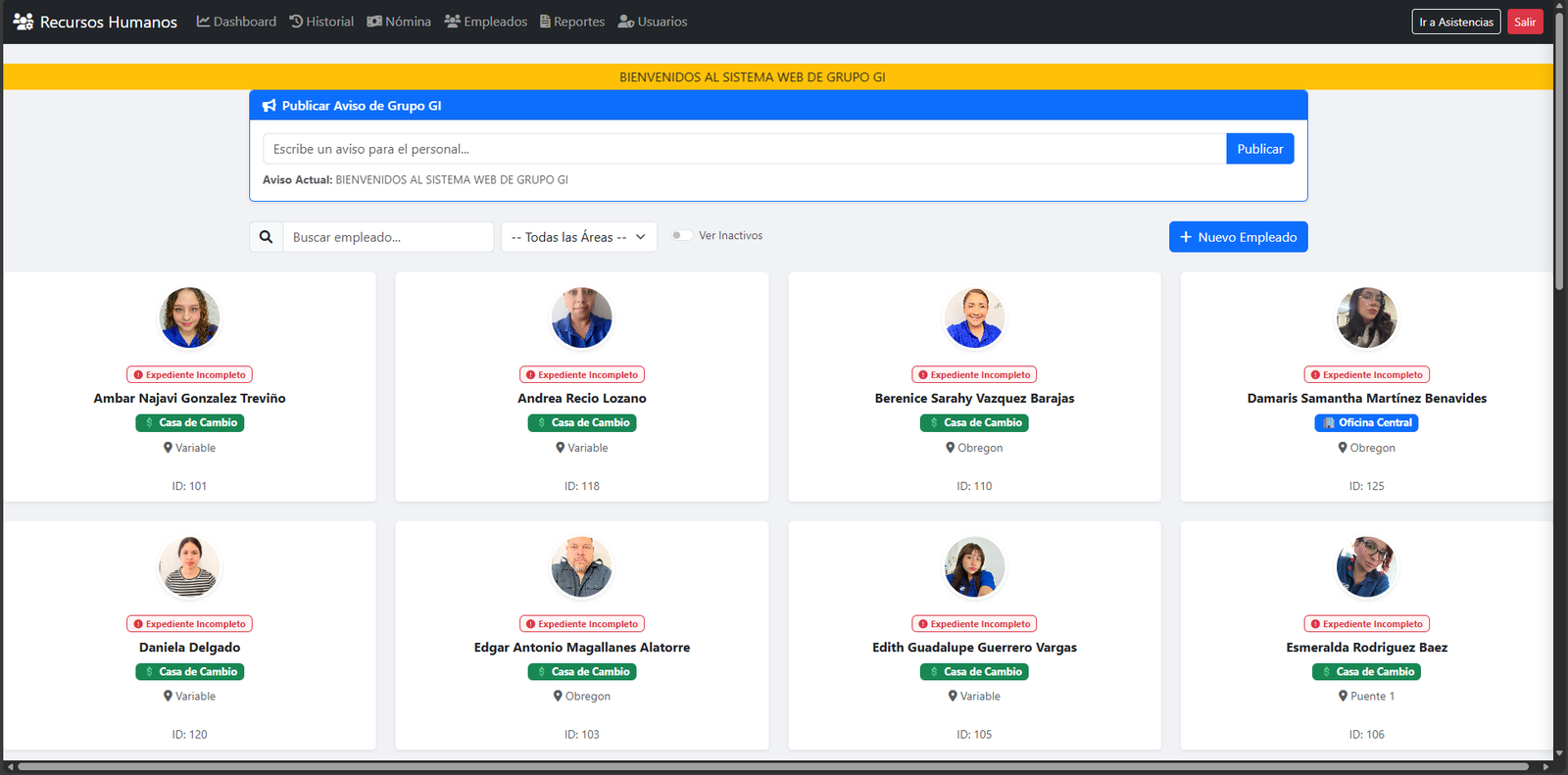The width and height of the screenshot is (1568, 775).
Task: Click Casa de Cambio tag on Edith Guadalupe's card
Action: pos(974,671)
